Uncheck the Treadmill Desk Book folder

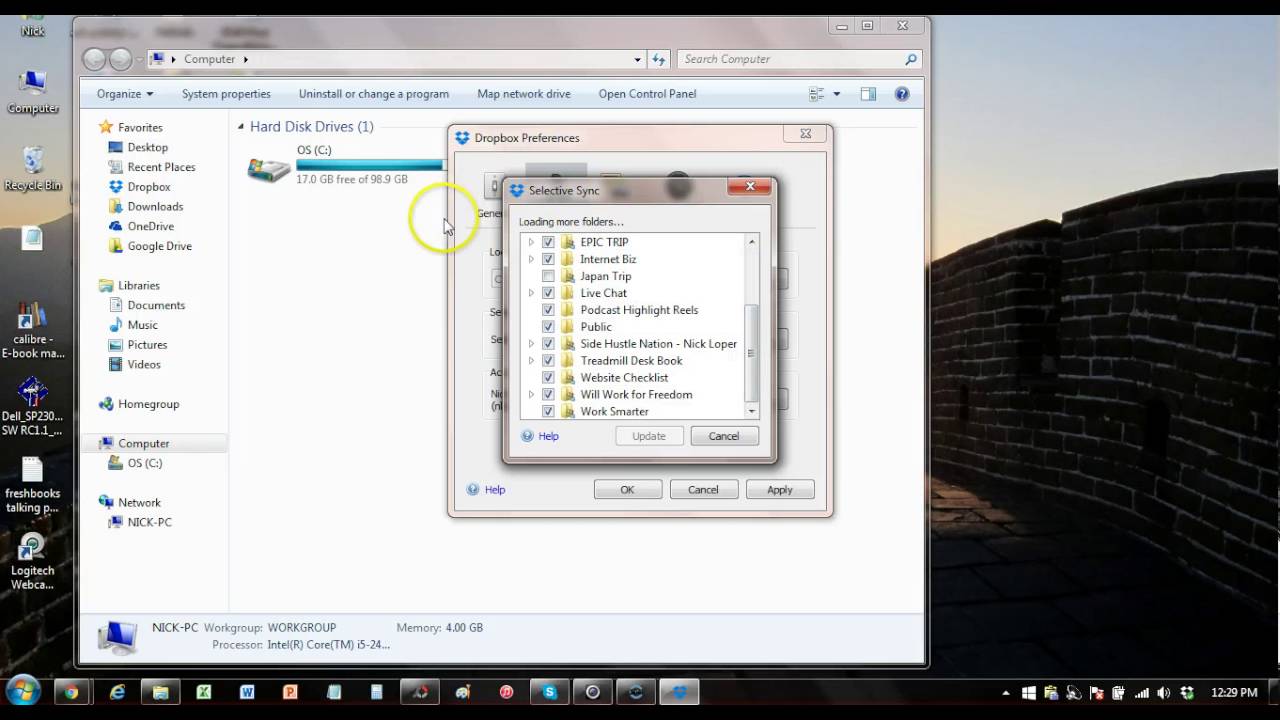coord(548,360)
